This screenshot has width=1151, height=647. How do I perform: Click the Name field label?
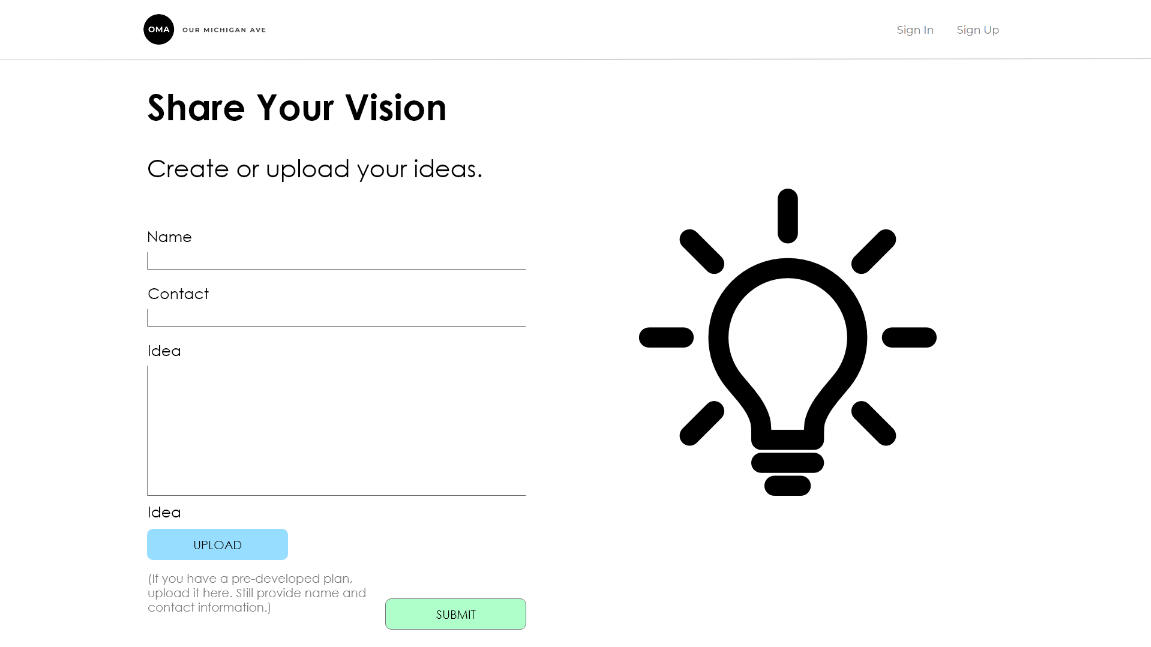click(x=169, y=237)
